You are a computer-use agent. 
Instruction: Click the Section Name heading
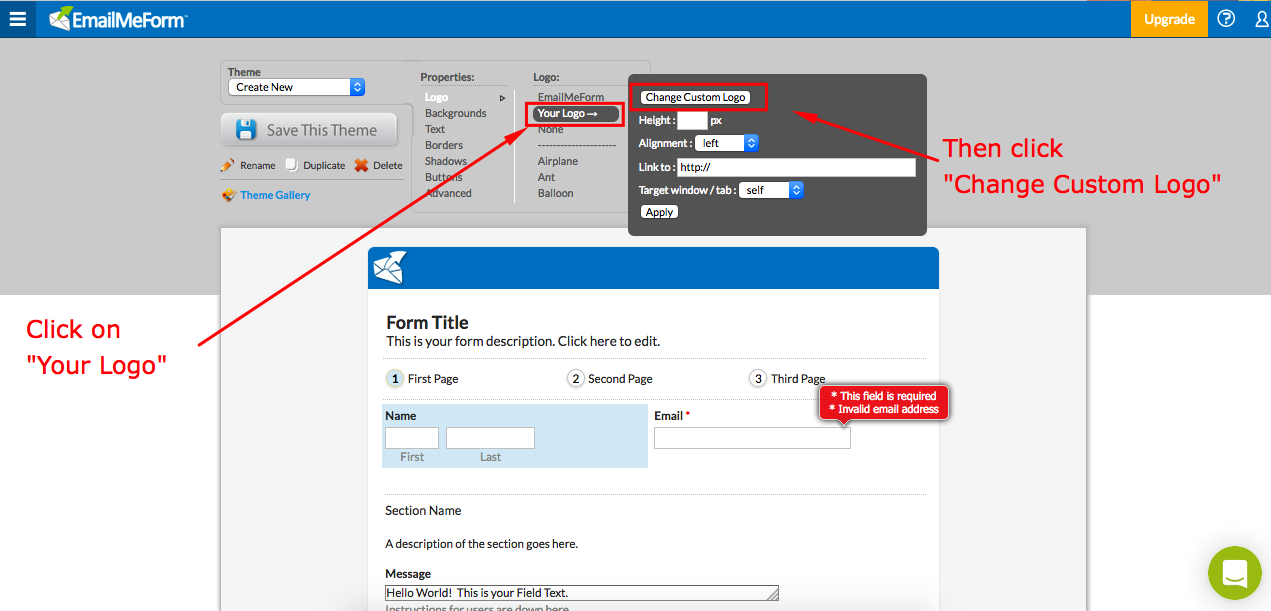[x=423, y=511]
